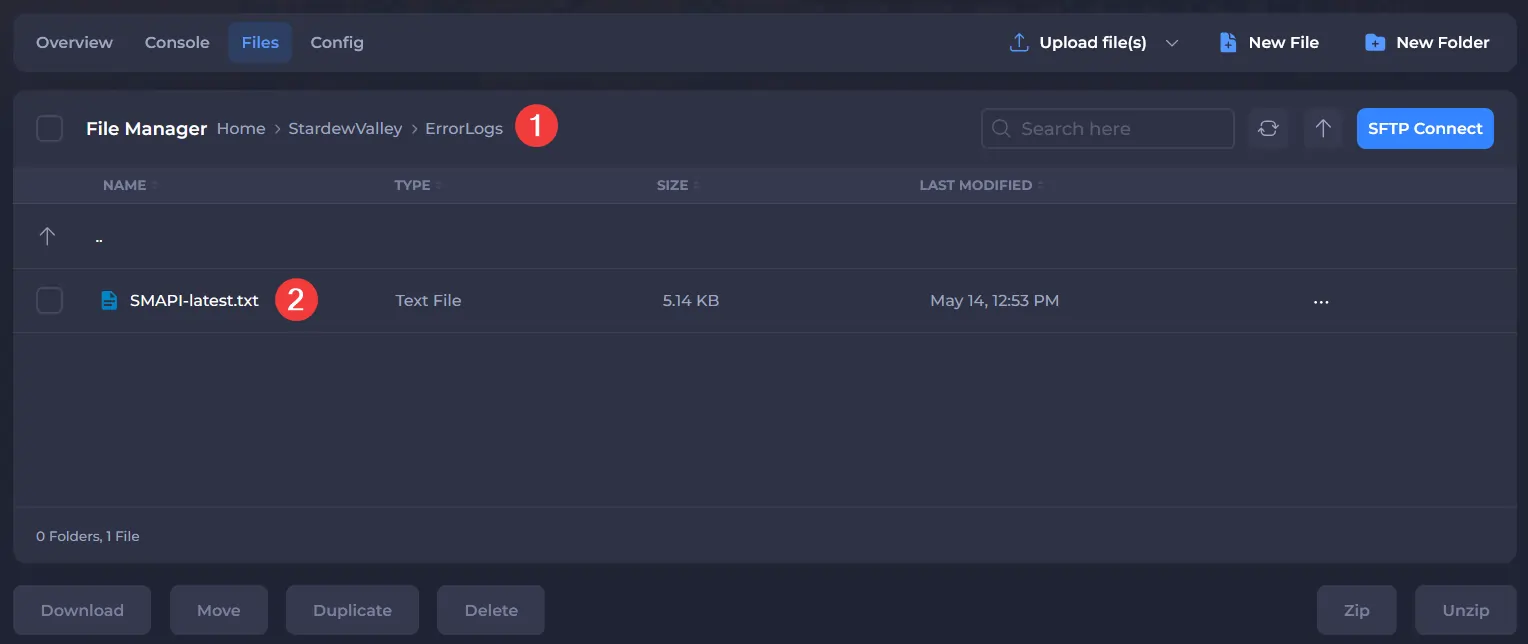1528x644 pixels.
Task: Sort files by Last Modified column
Action: point(975,185)
